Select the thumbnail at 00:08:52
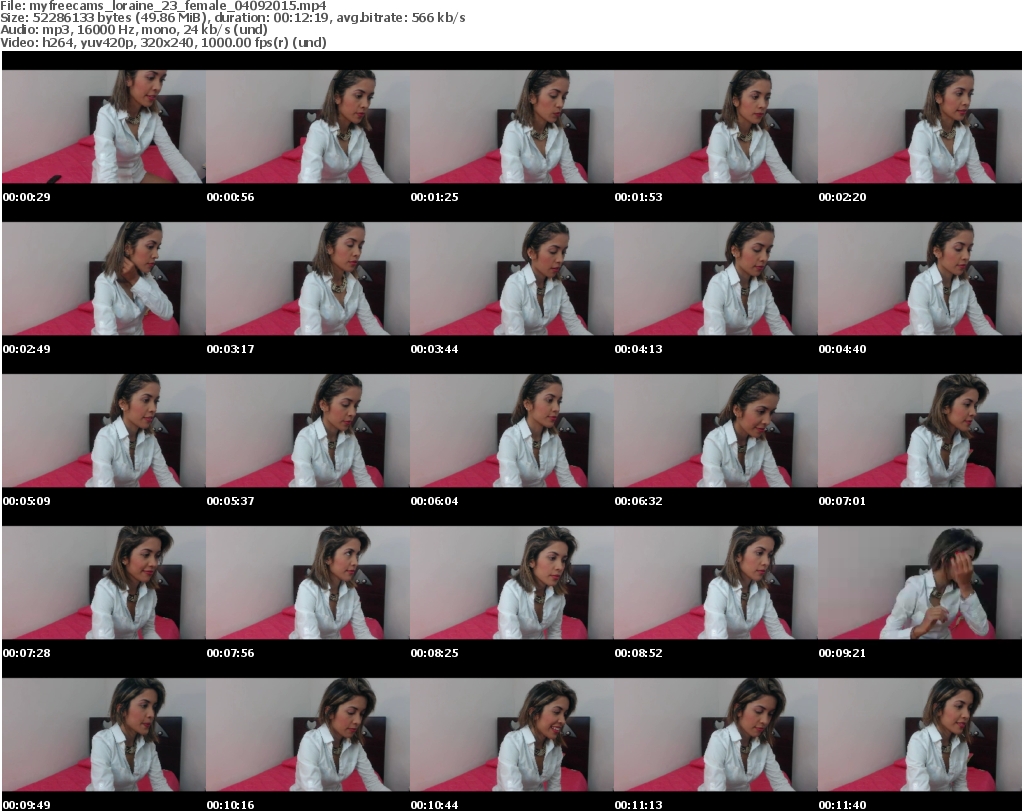The width and height of the screenshot is (1024, 811). point(716,582)
